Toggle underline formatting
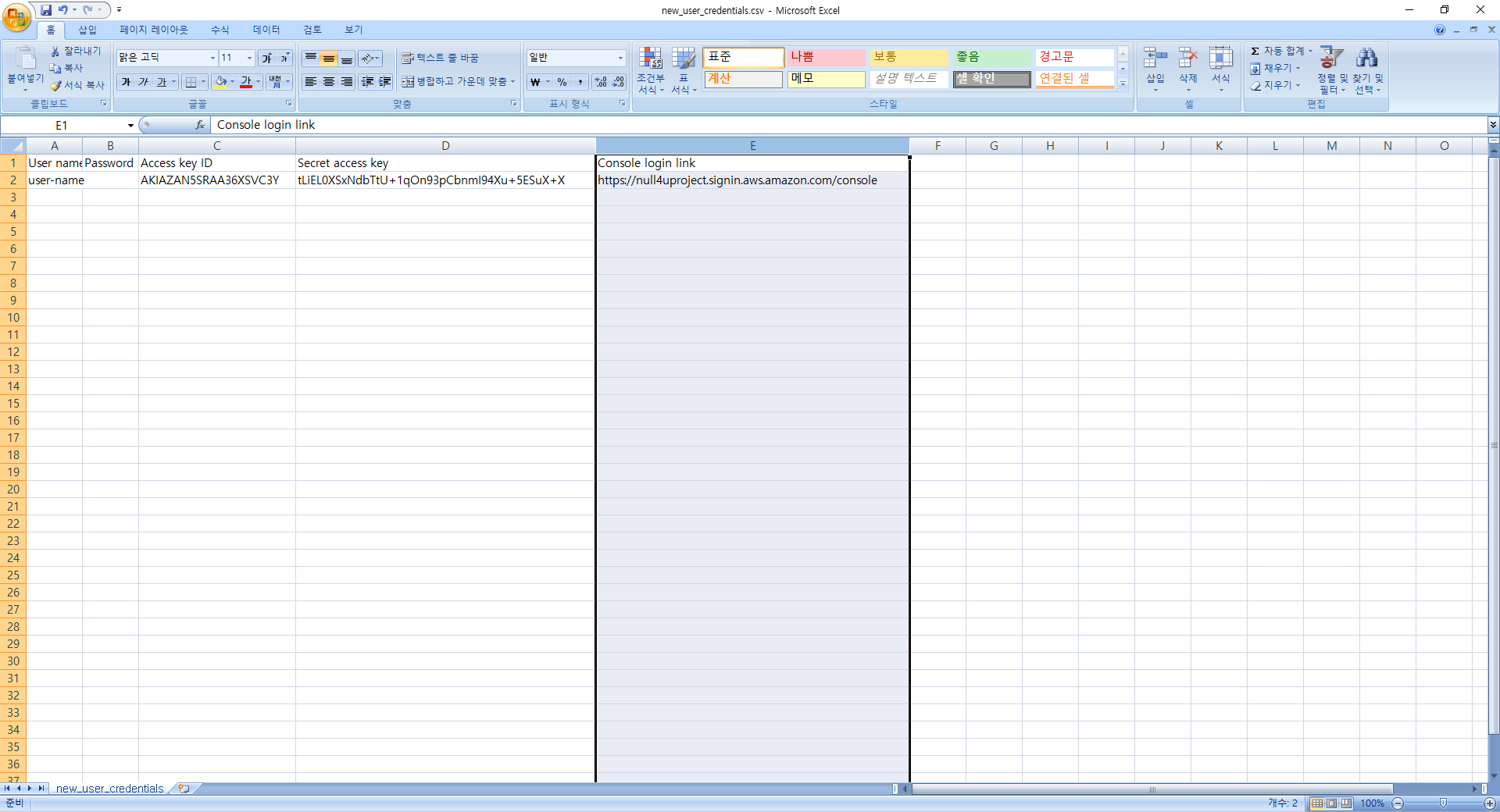 tap(161, 82)
